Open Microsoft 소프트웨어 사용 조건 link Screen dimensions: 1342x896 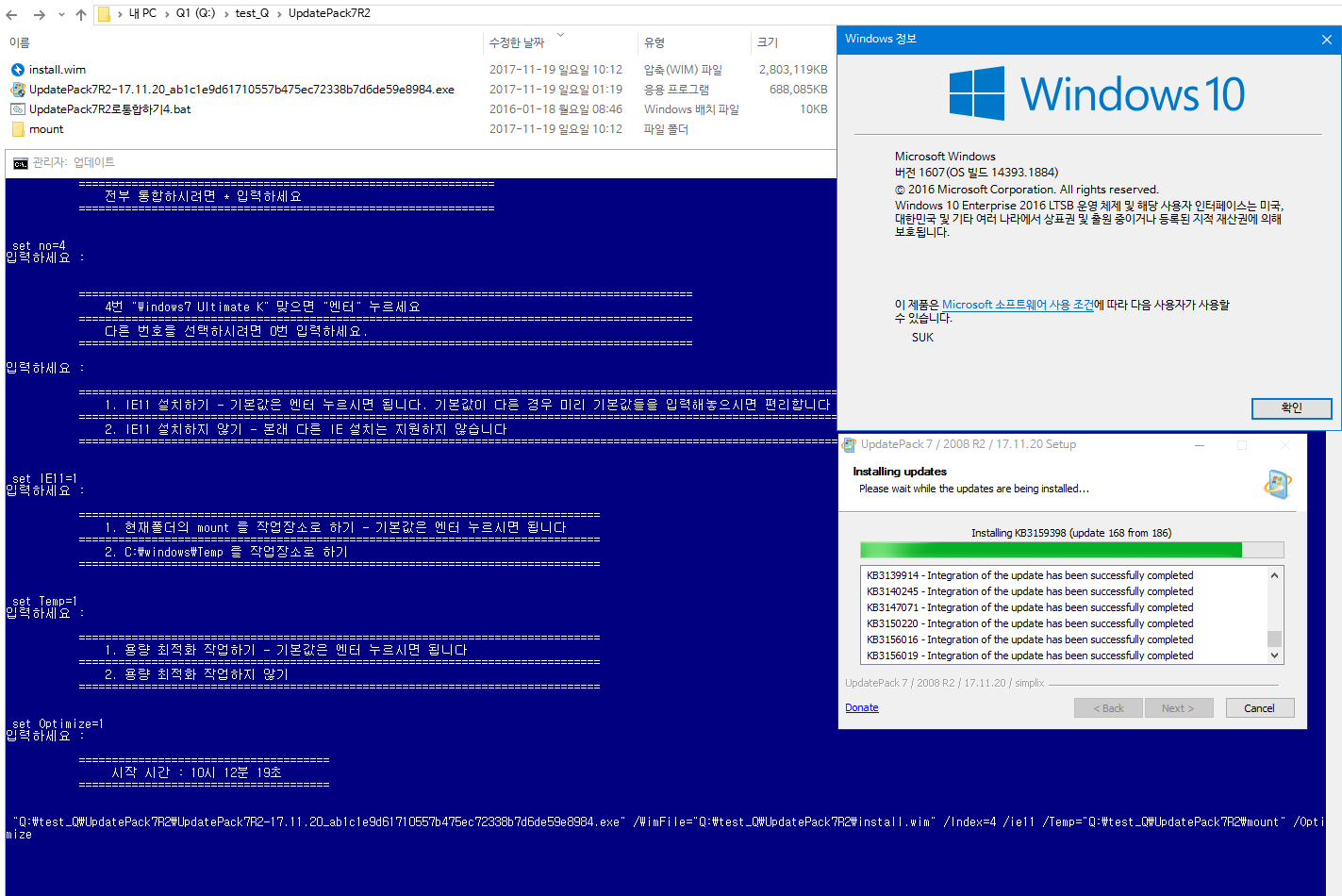click(x=1018, y=305)
